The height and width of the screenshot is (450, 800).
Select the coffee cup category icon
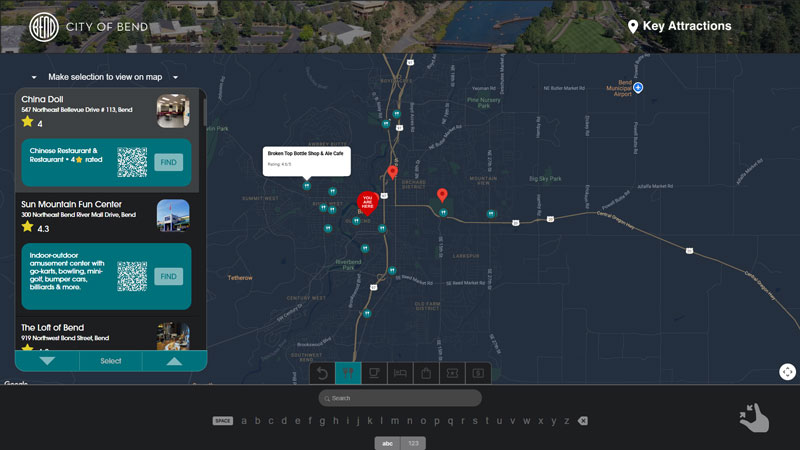[x=374, y=373]
